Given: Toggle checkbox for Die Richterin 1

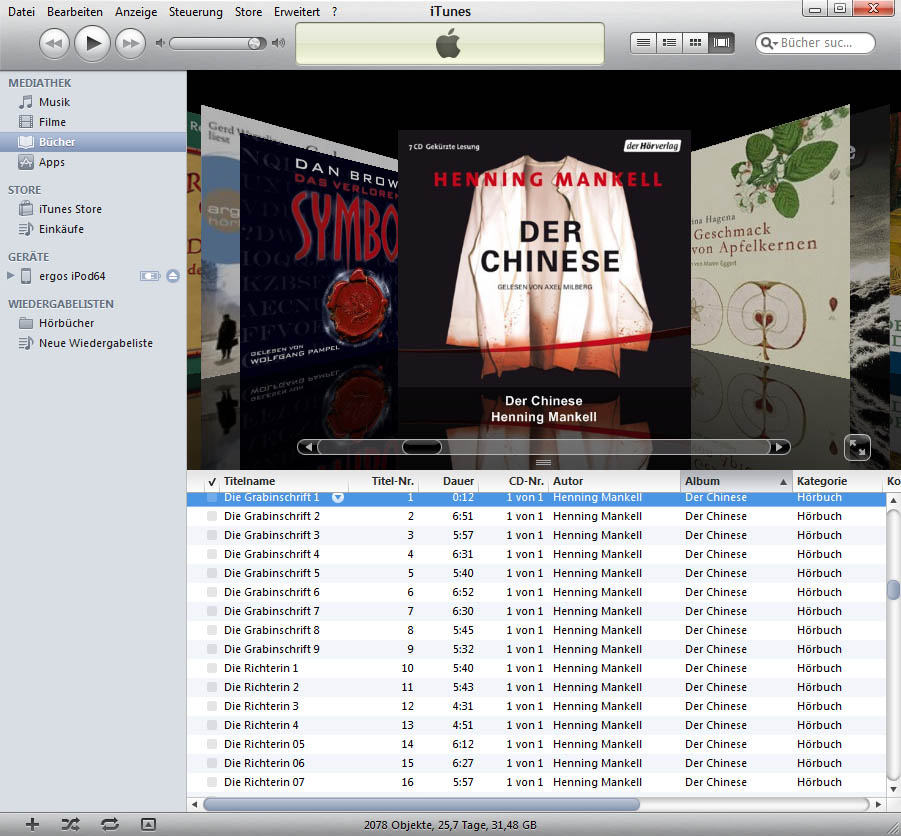Looking at the screenshot, I should pyautogui.click(x=212, y=668).
